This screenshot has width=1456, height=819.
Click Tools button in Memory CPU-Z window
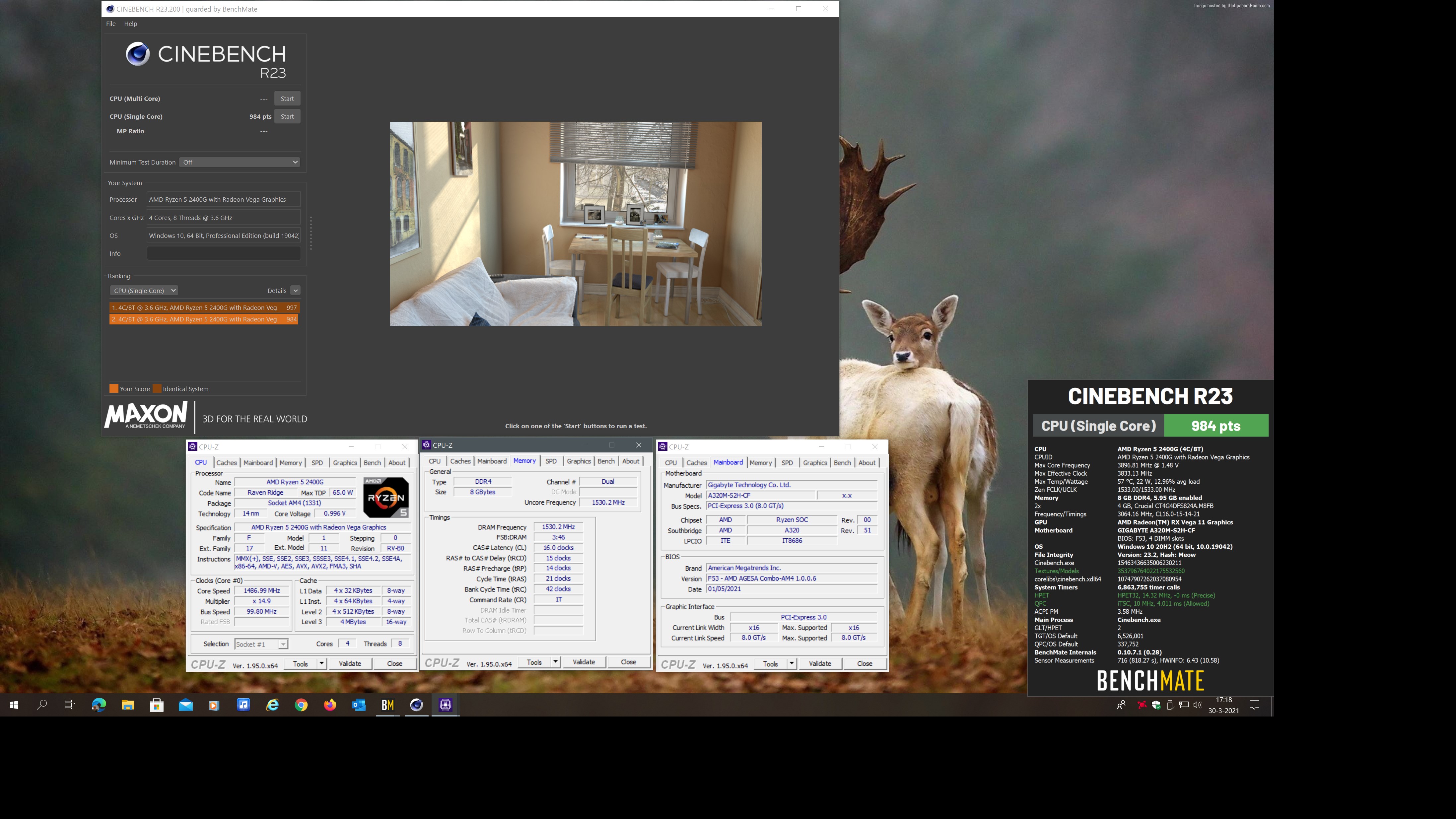[534, 662]
